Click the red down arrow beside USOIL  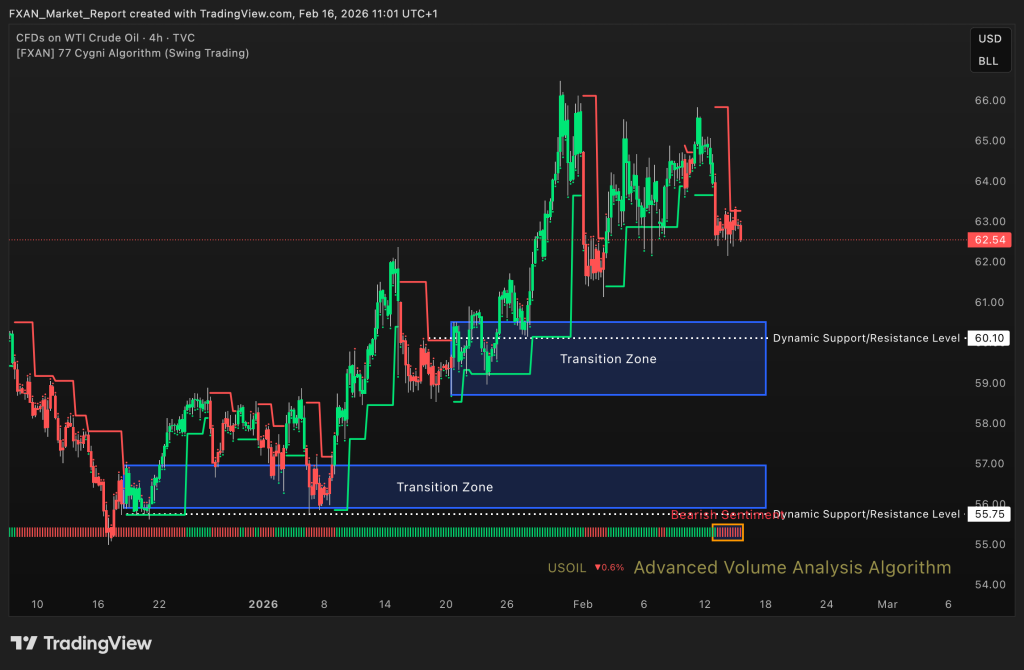point(597,568)
